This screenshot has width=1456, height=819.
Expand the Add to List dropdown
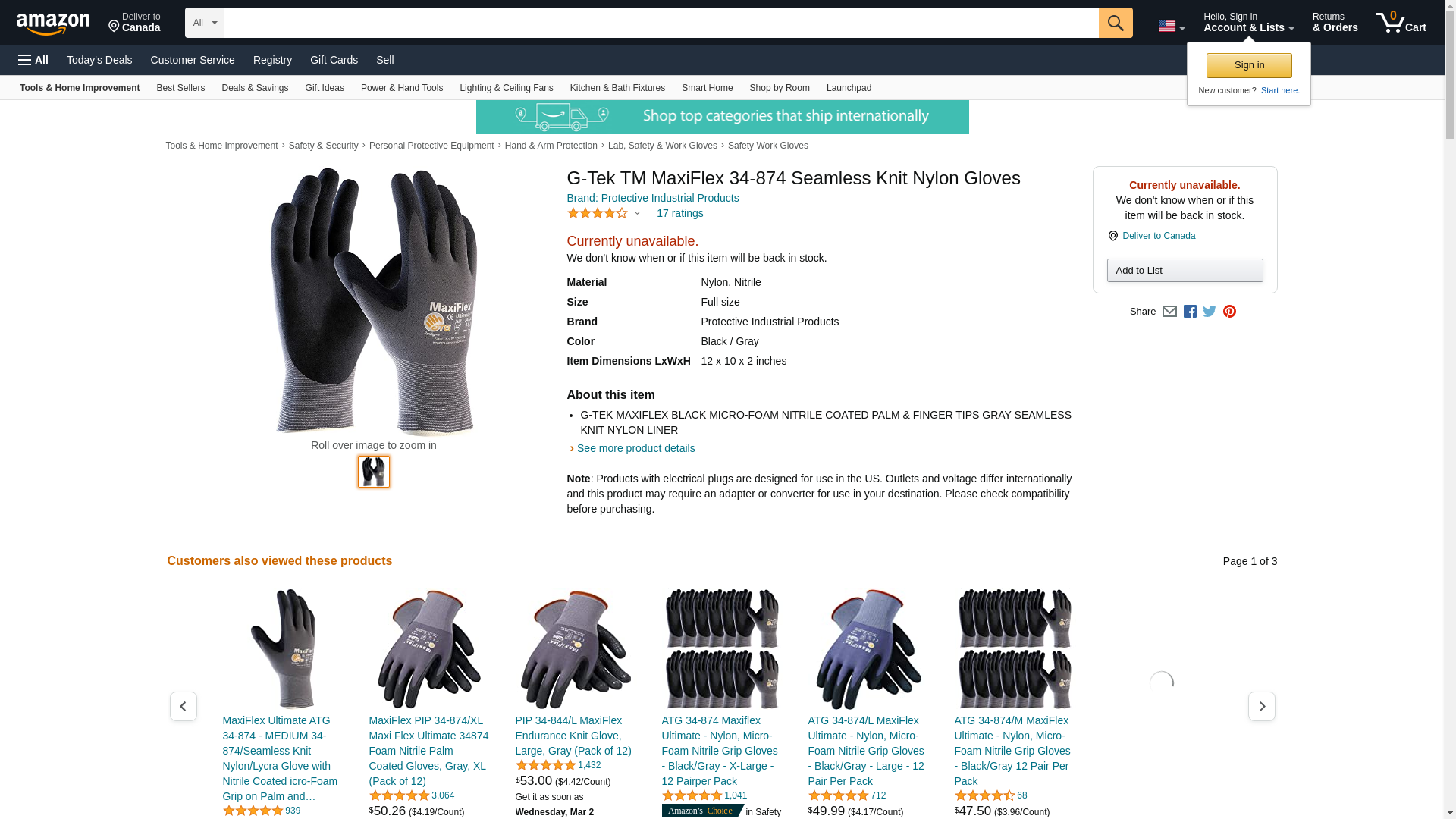1185,271
